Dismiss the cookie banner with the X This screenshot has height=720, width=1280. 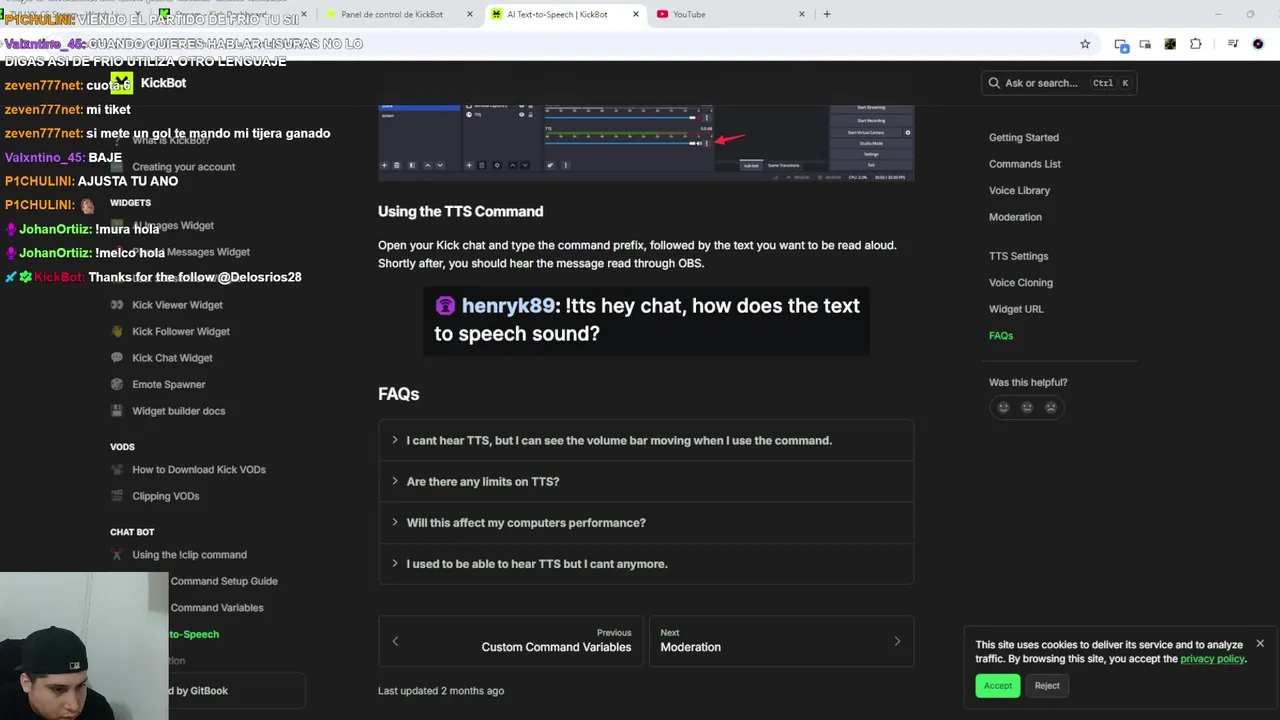coord(1260,644)
